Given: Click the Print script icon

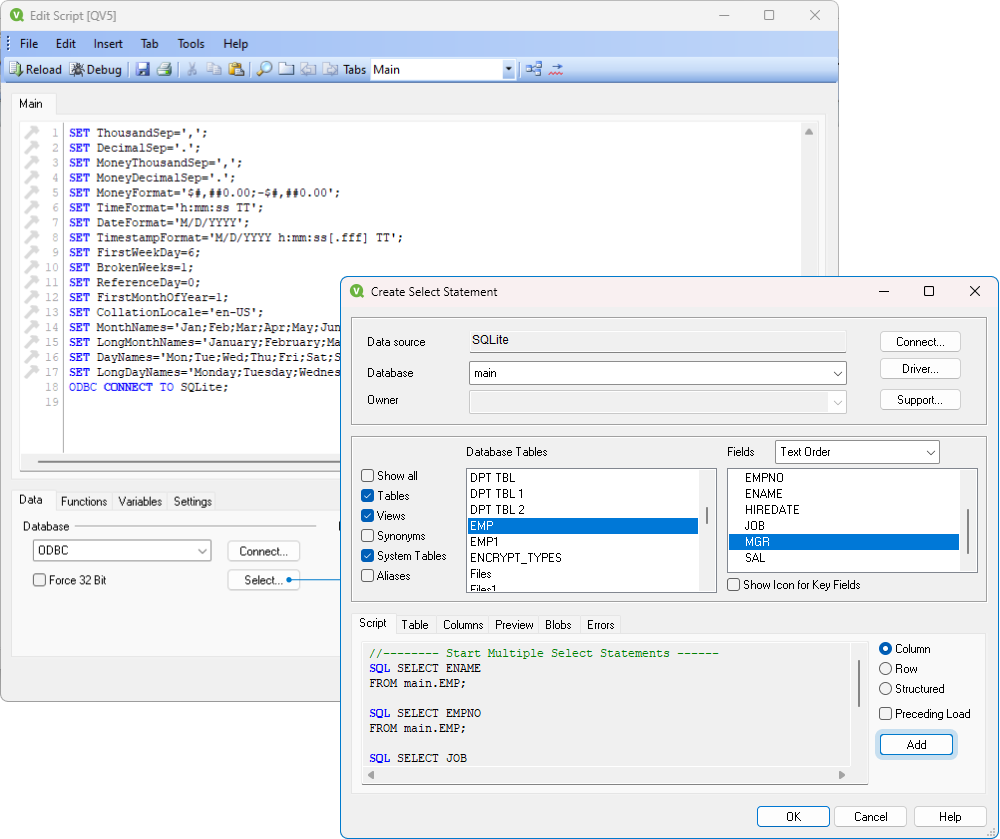Looking at the screenshot, I should (163, 69).
